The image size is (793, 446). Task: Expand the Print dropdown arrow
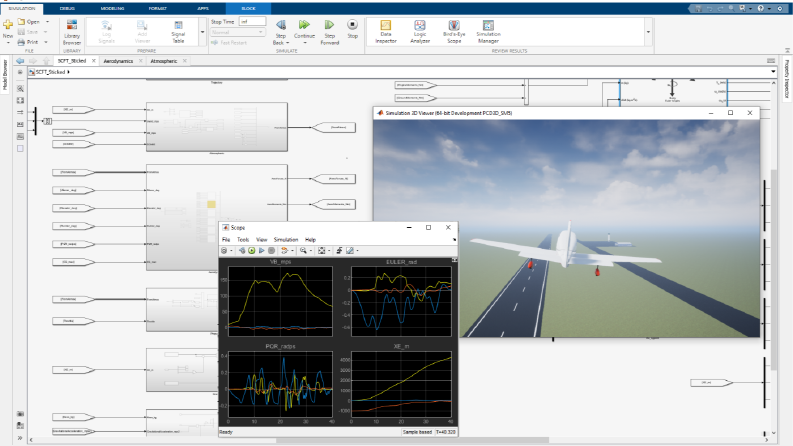coord(46,42)
